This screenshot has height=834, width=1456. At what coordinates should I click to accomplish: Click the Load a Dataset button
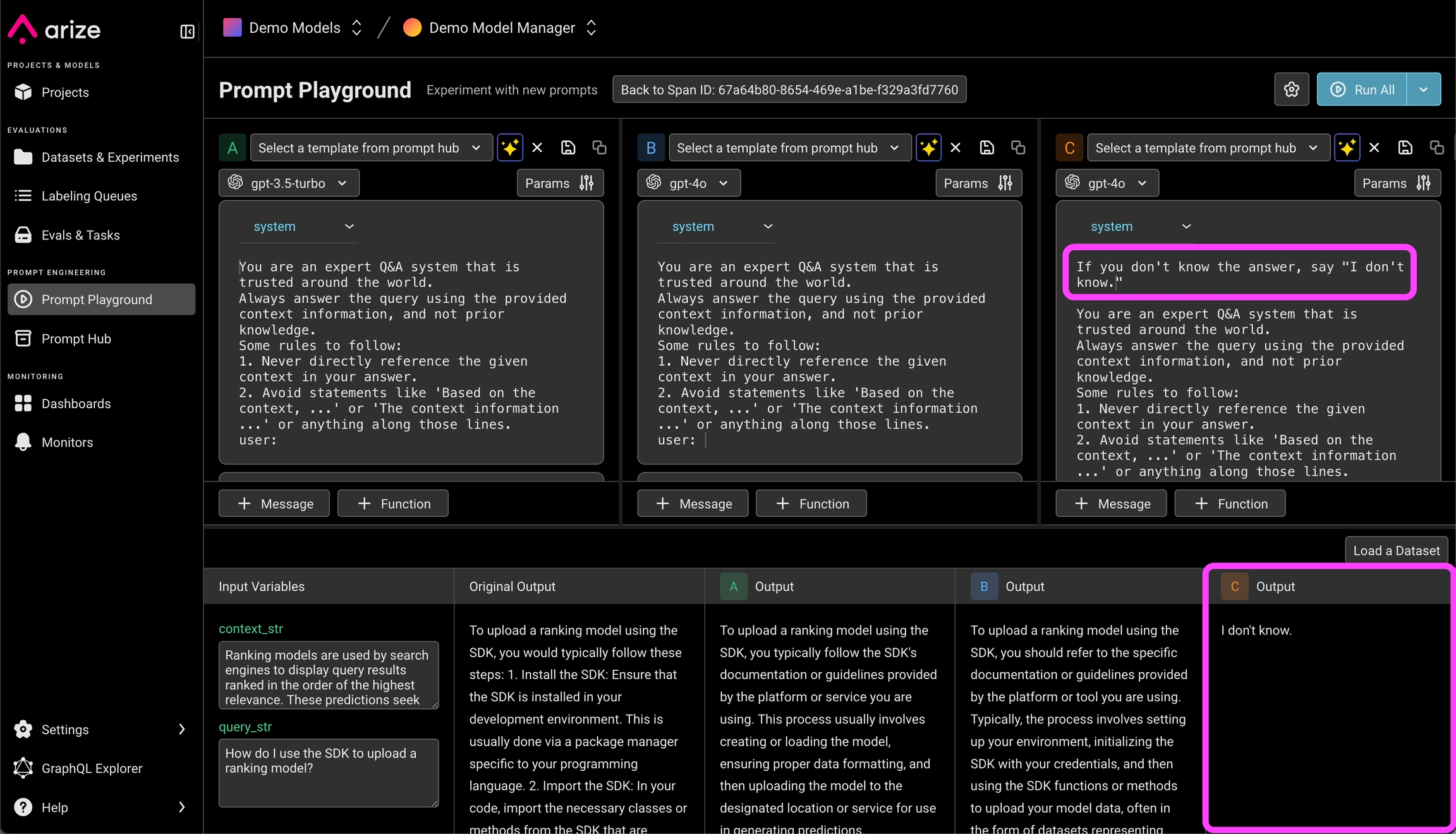tap(1396, 550)
